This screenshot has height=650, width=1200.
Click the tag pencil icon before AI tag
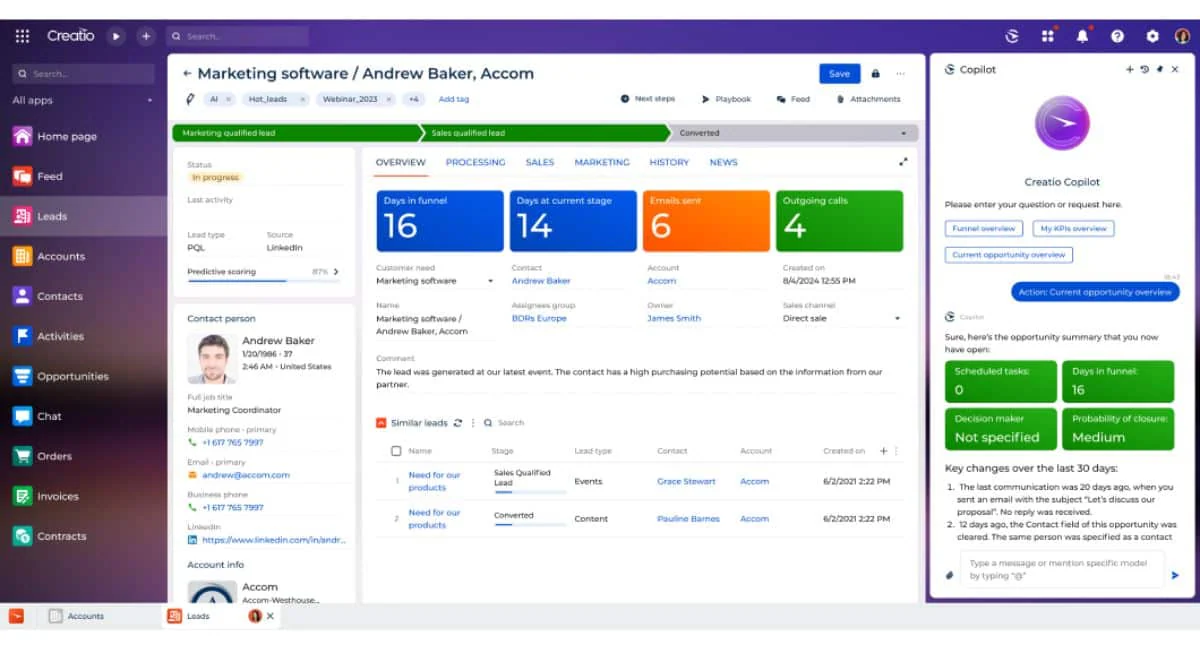(x=190, y=99)
